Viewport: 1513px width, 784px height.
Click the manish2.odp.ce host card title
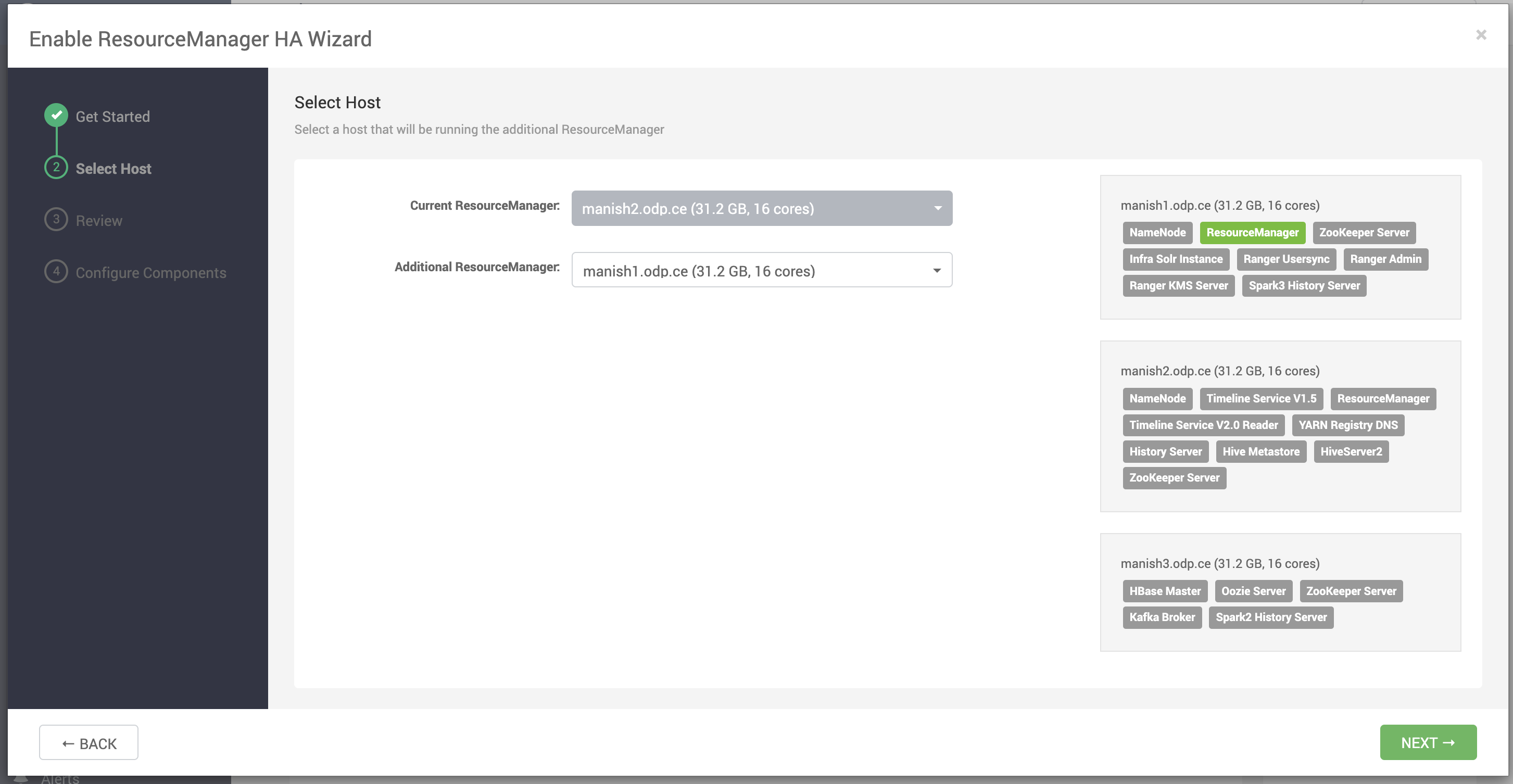coord(1220,371)
